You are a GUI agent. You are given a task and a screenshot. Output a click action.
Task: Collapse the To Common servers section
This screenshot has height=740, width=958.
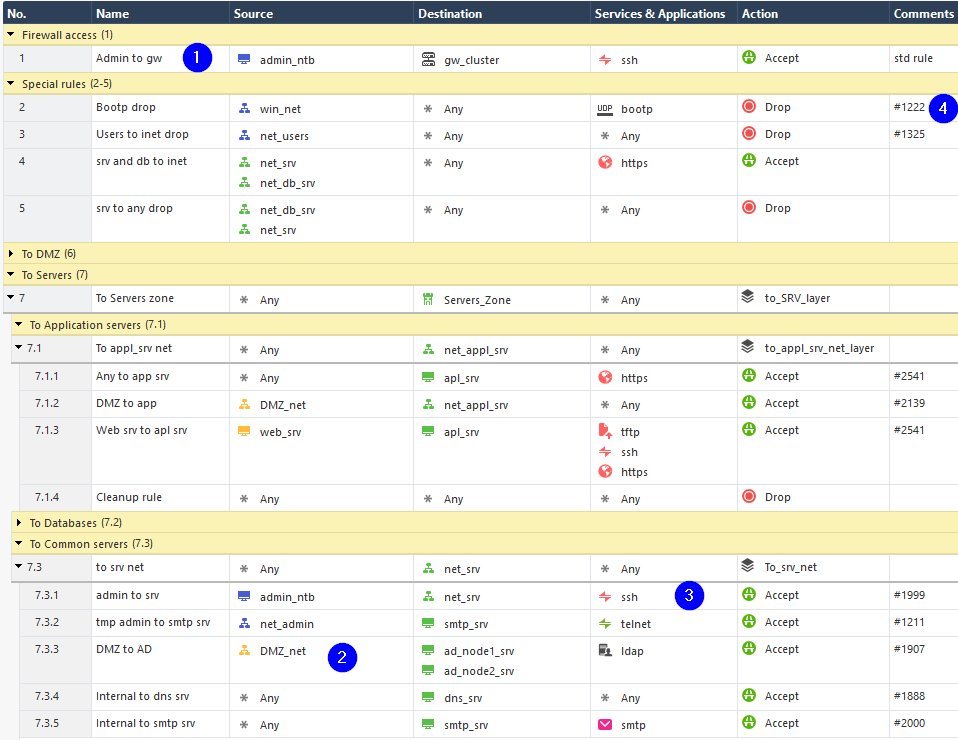(18, 543)
